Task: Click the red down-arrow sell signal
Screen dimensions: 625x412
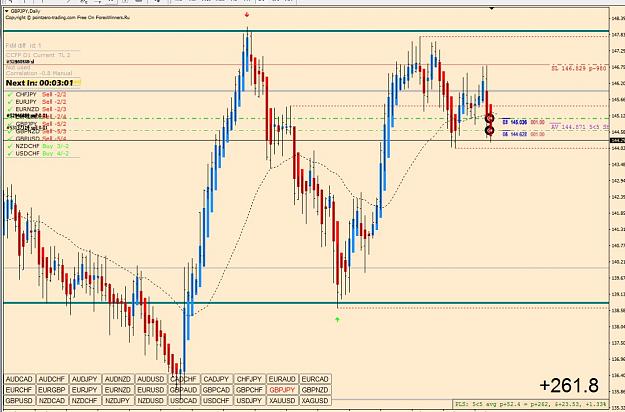Action: tap(247, 15)
